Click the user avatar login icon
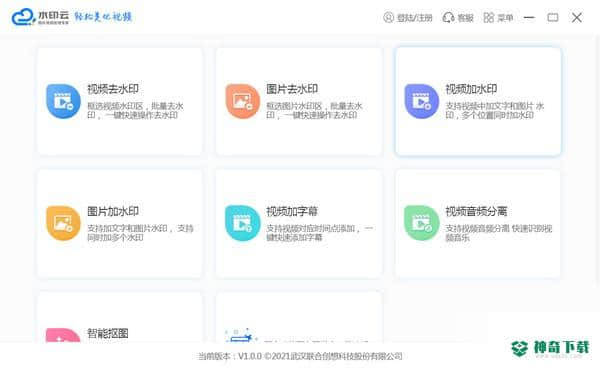The width and height of the screenshot is (600, 370). pyautogui.click(x=388, y=18)
